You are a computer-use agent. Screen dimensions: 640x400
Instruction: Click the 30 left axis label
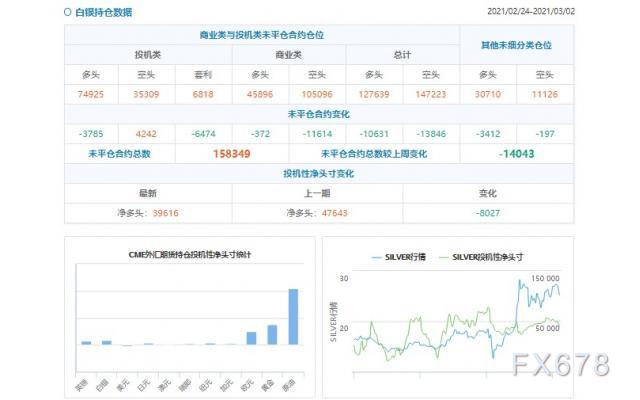pos(344,278)
